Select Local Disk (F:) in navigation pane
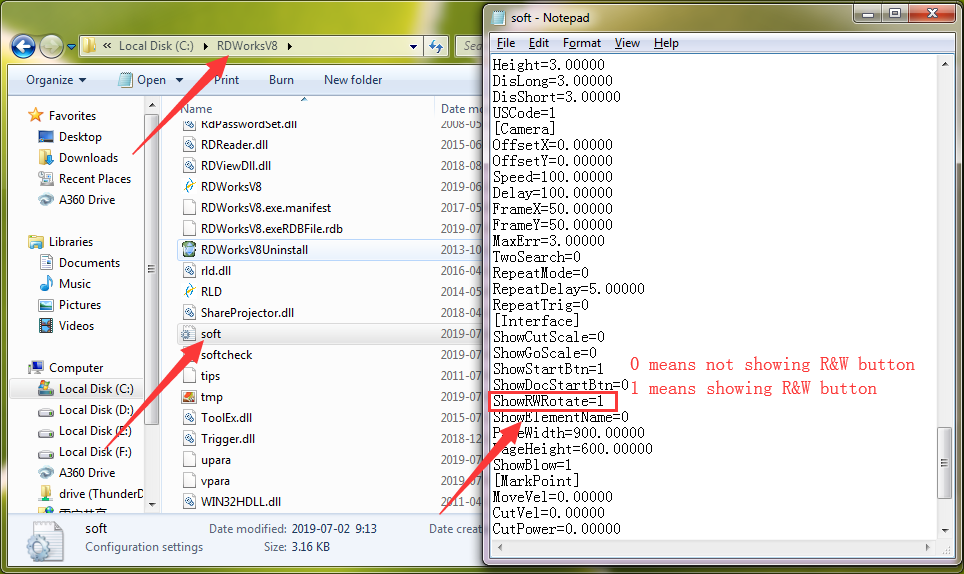The width and height of the screenshot is (964, 574). (x=95, y=452)
